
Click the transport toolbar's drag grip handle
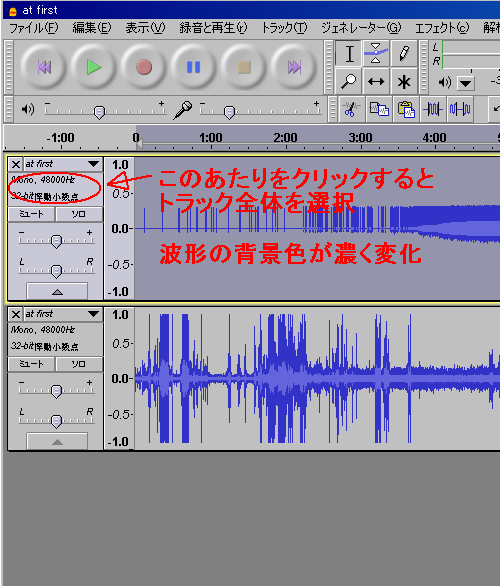(x=9, y=67)
